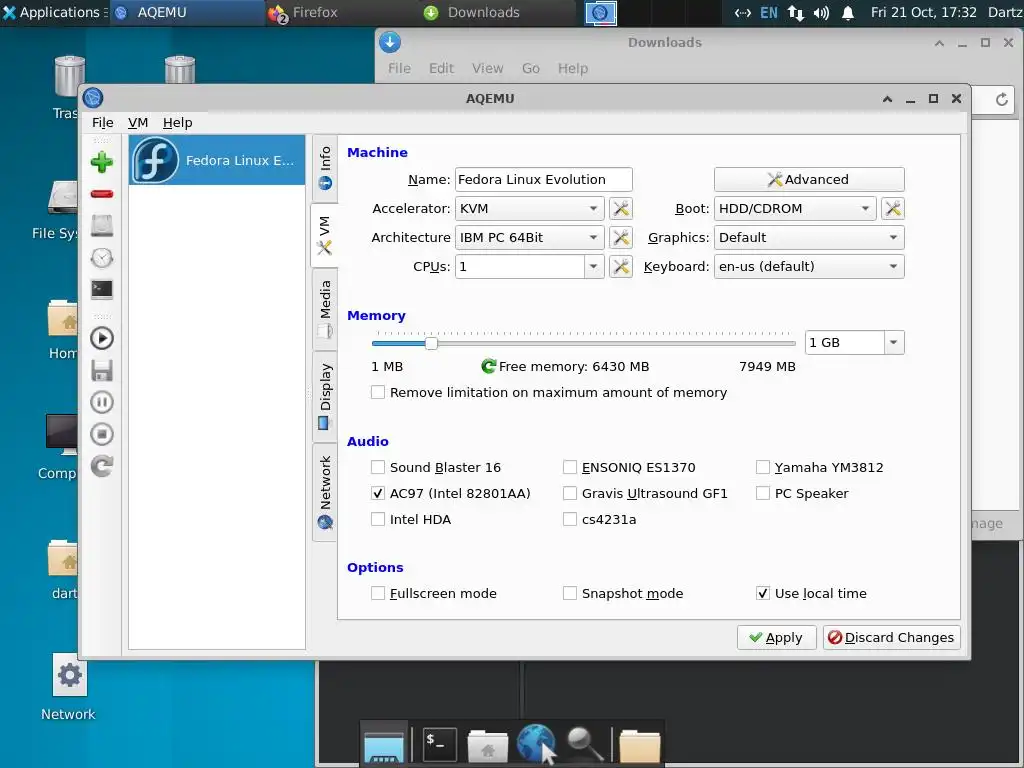Viewport: 1024px width, 768px height.
Task: Open the Accelerator settings wrench icon
Action: (620, 208)
